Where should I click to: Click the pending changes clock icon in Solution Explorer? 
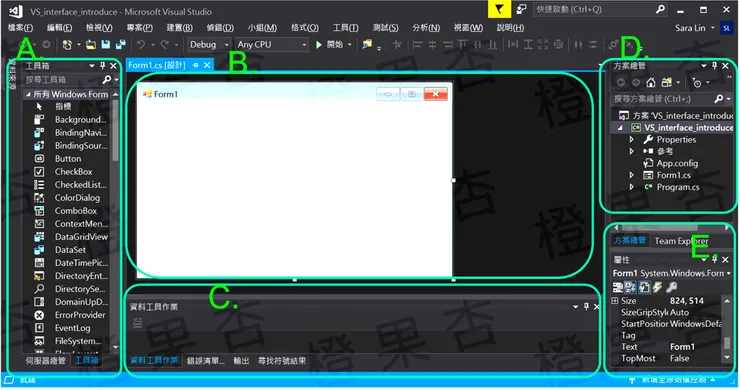pyautogui.click(x=697, y=83)
